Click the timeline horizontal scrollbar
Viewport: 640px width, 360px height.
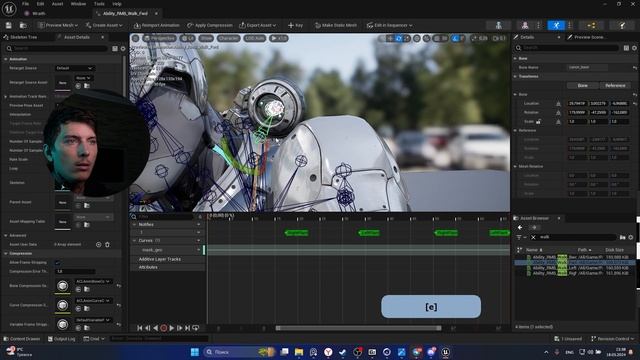[358, 328]
